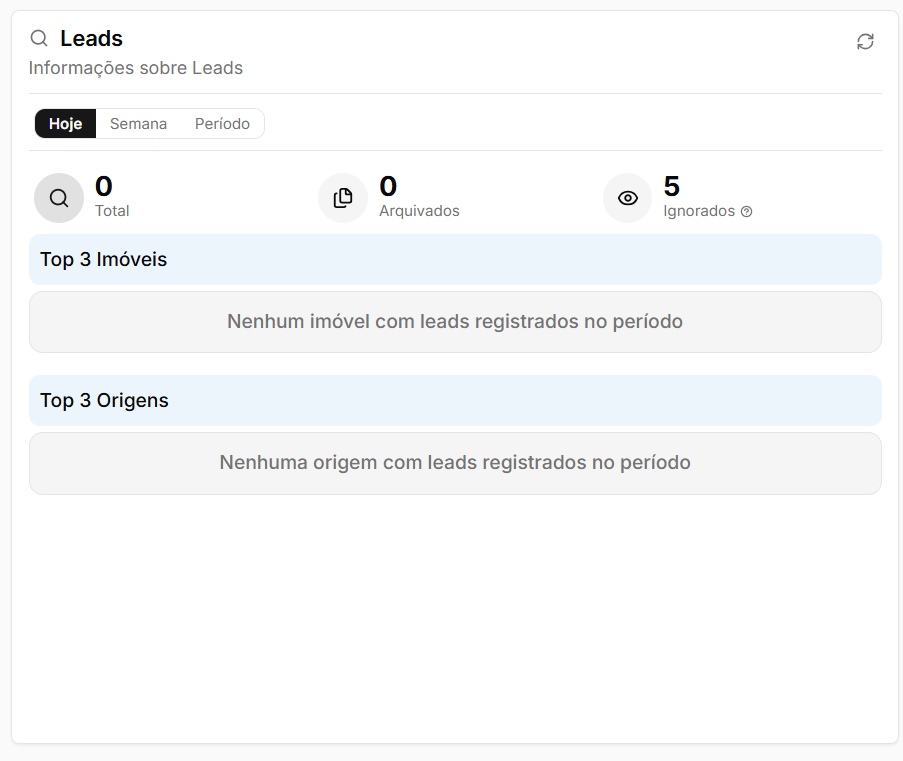
Task: Click the Top 3 Origens header
Action: 455,401
